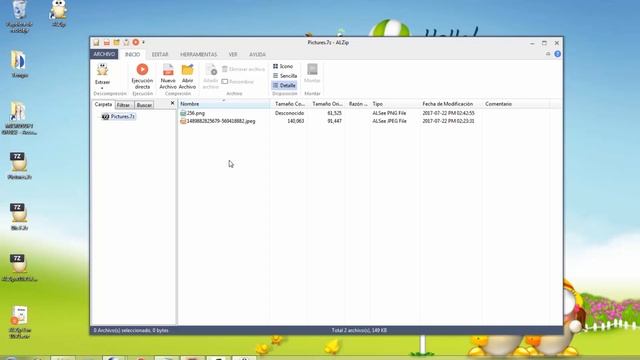Viewport: 640px width, 360px height.
Task: Open the Extraer dropdown arrow
Action: pyautogui.click(x=102, y=88)
